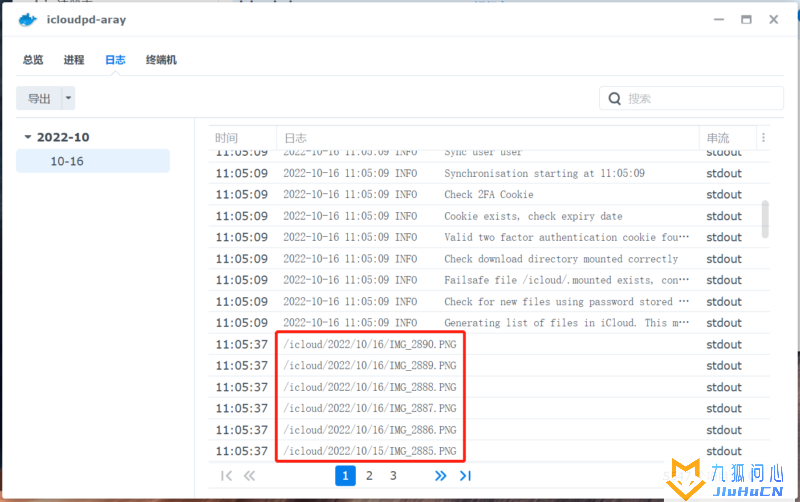Click the search magnifier icon
The image size is (800, 502).
[614, 98]
